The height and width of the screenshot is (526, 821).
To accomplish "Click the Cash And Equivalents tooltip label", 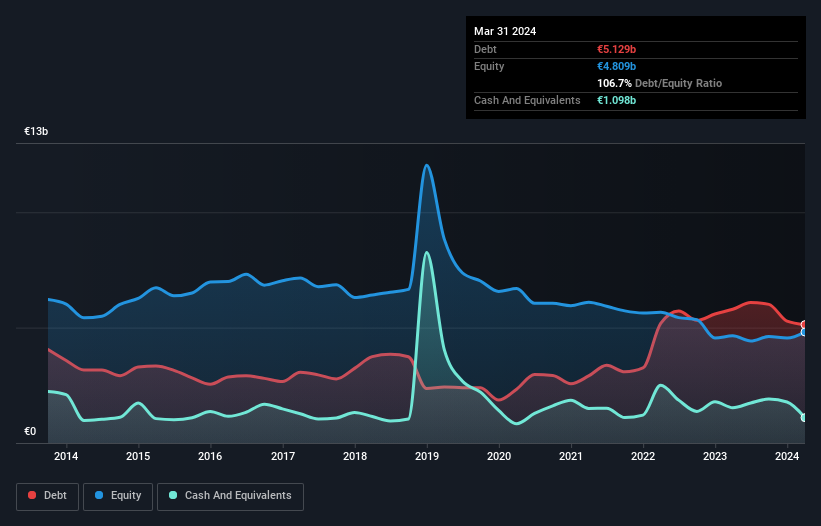I will pos(527,100).
